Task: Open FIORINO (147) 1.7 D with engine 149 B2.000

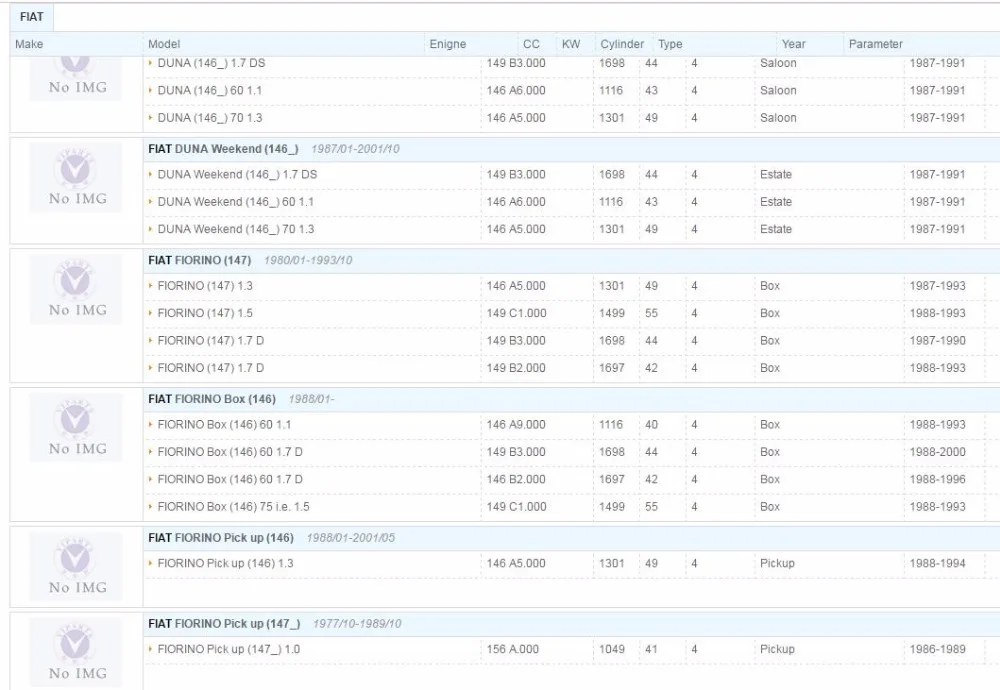Action: [210, 368]
